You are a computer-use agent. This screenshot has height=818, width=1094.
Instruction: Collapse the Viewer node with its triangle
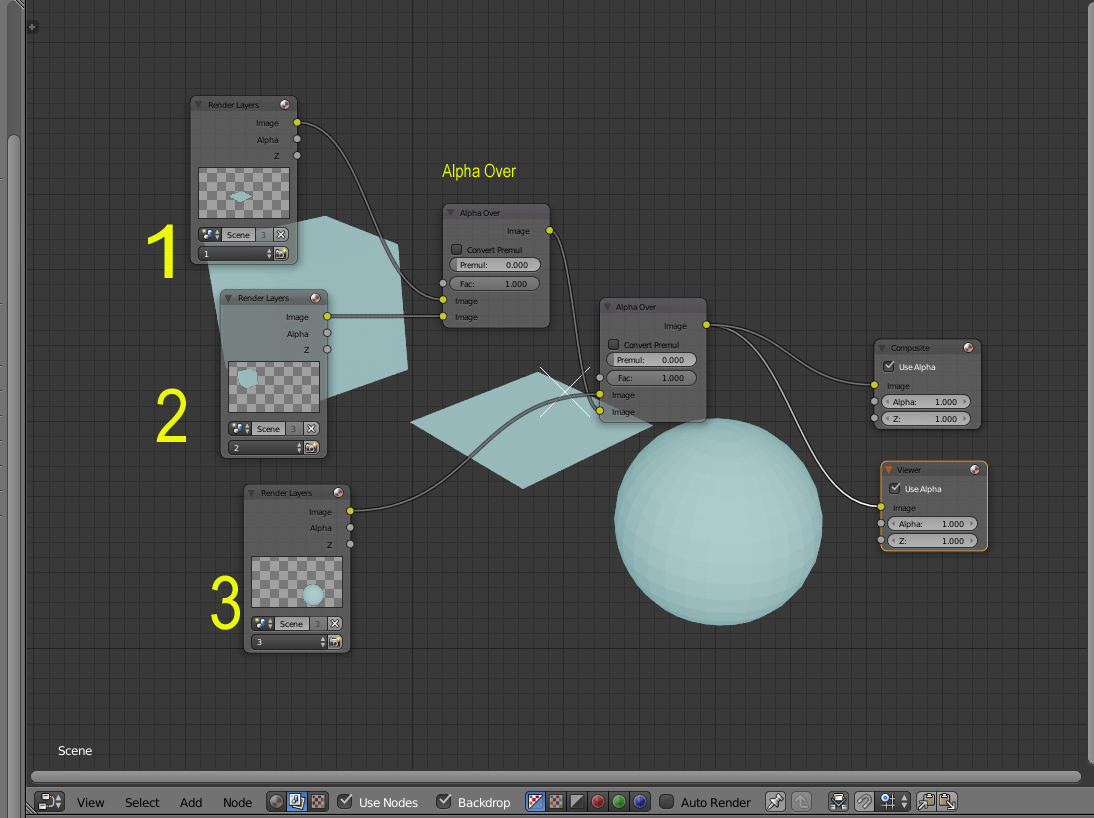(888, 470)
